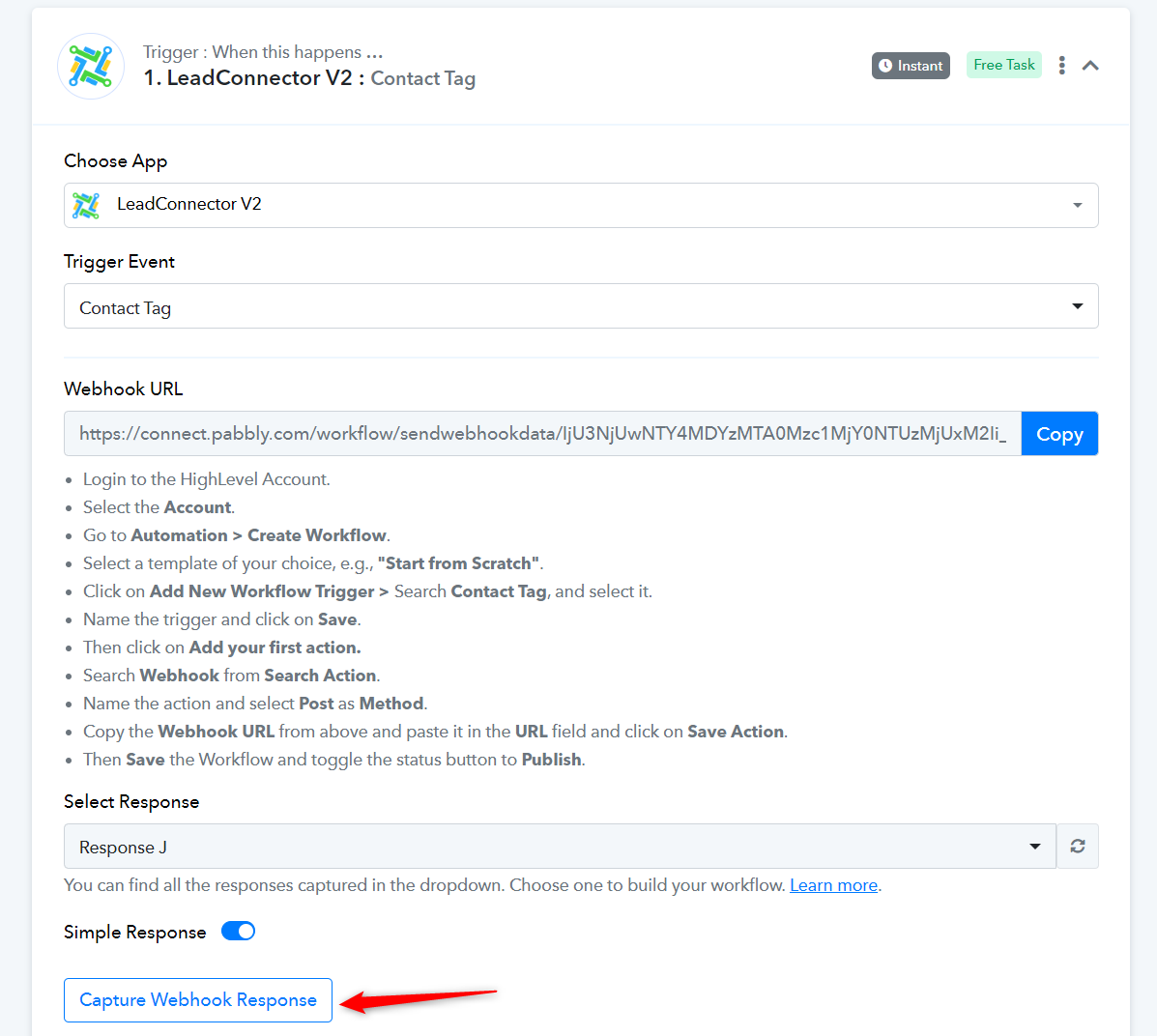Image resolution: width=1157 pixels, height=1036 pixels.
Task: Click the instruction about pasting Webhook URL and Save Action
Action: click(x=435, y=732)
